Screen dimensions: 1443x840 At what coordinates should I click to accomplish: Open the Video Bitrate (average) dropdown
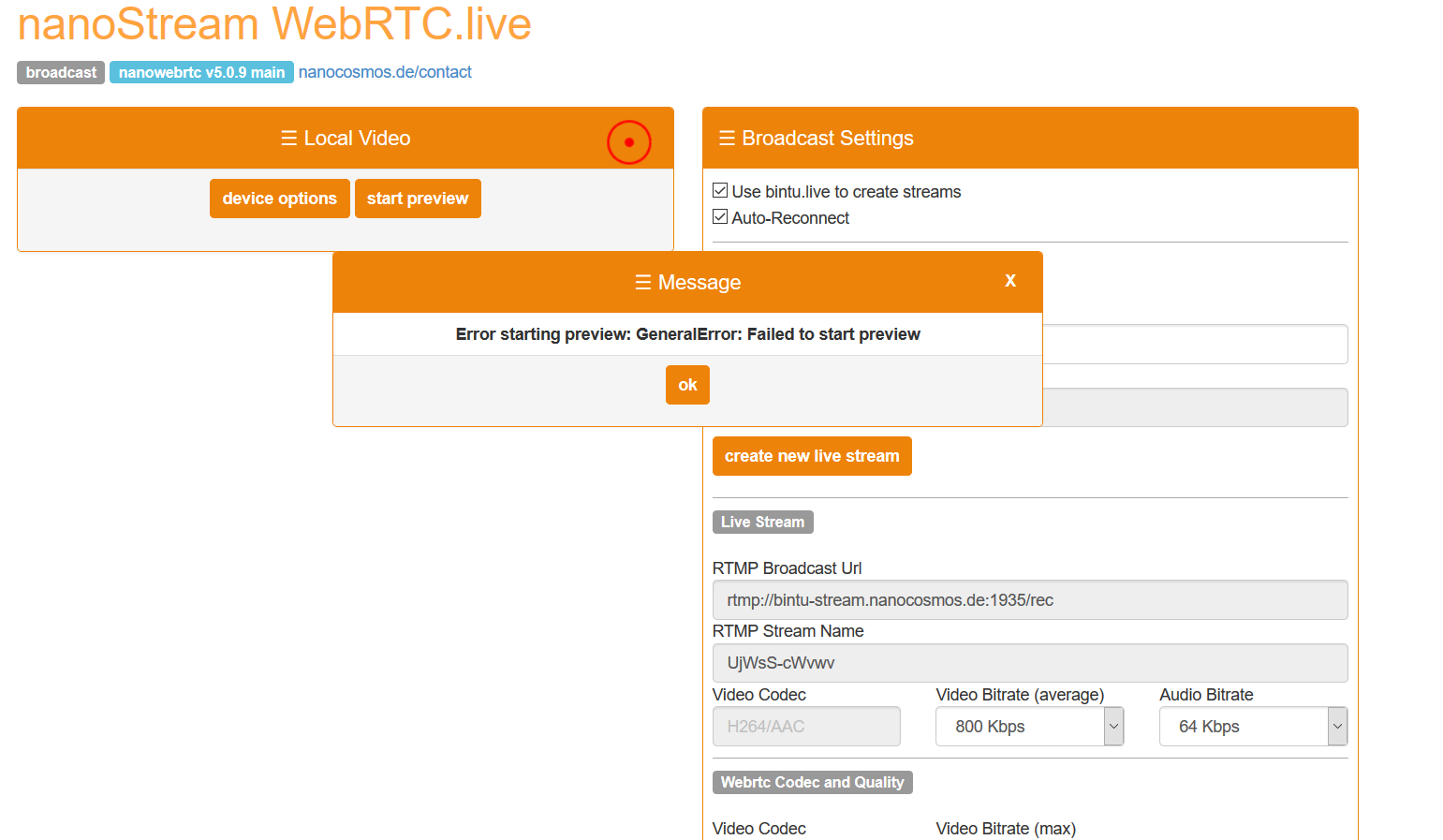1029,727
